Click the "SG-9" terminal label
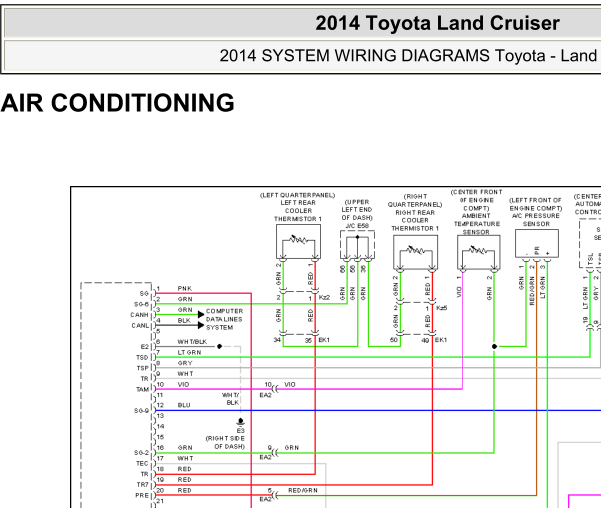The width and height of the screenshot is (601, 508). (141, 411)
